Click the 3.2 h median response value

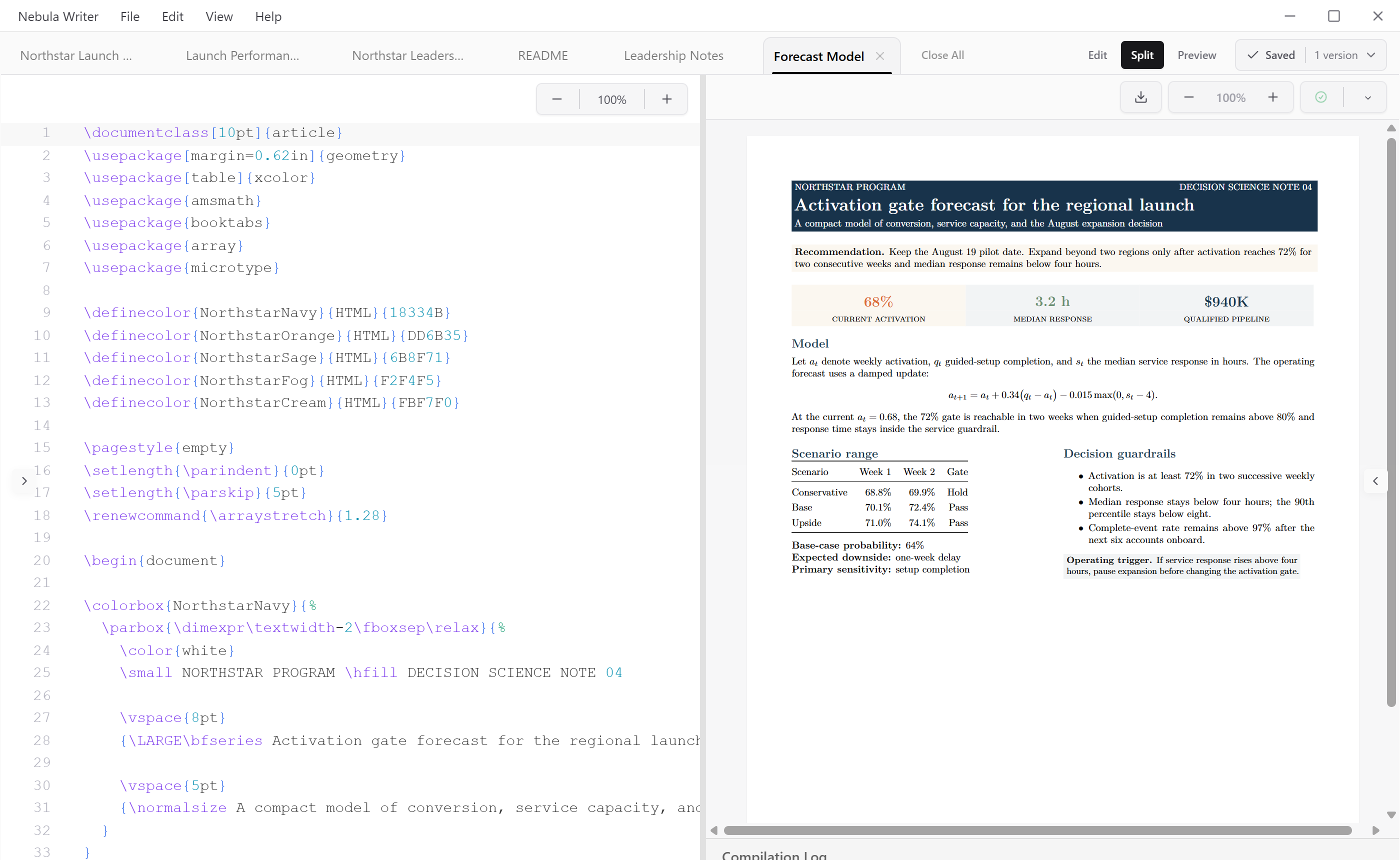click(x=1052, y=301)
